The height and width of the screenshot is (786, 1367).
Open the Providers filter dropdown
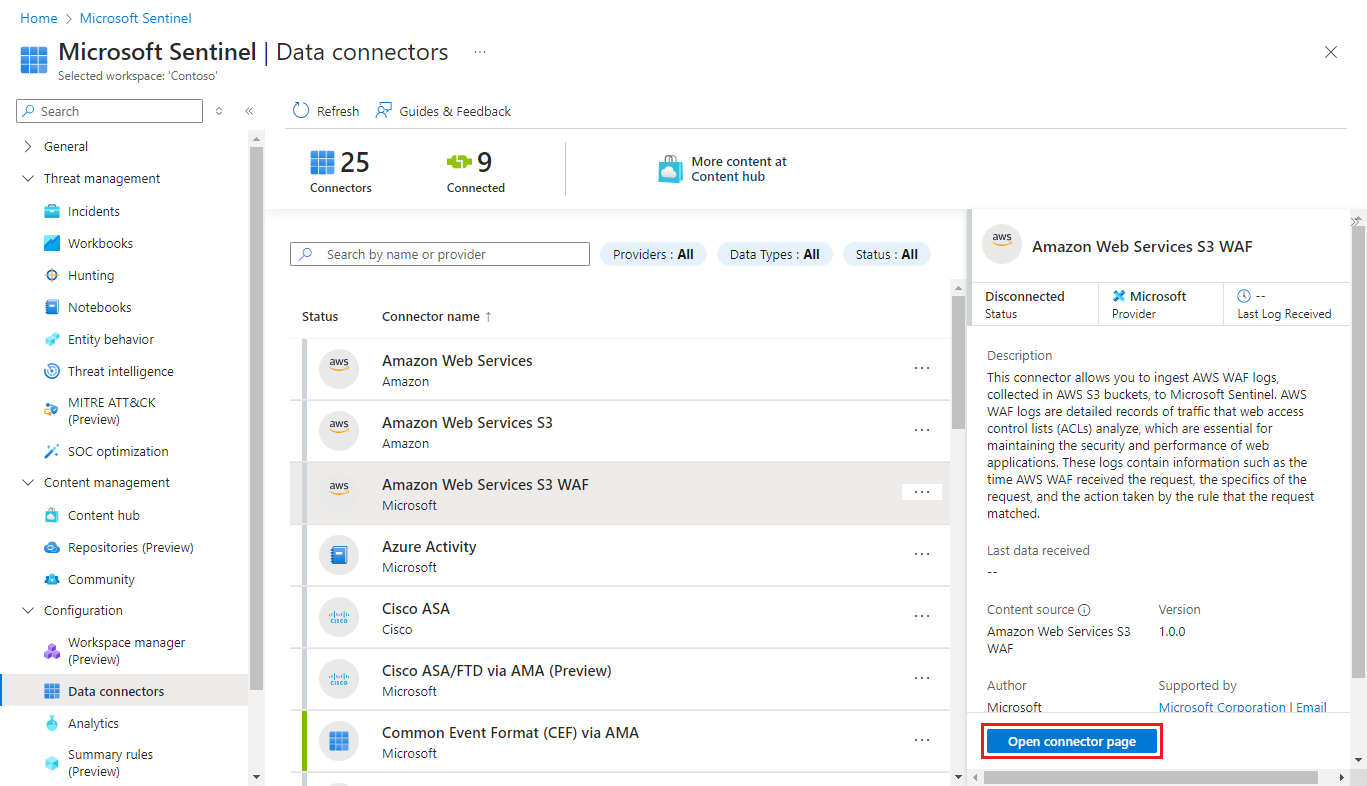tap(653, 254)
